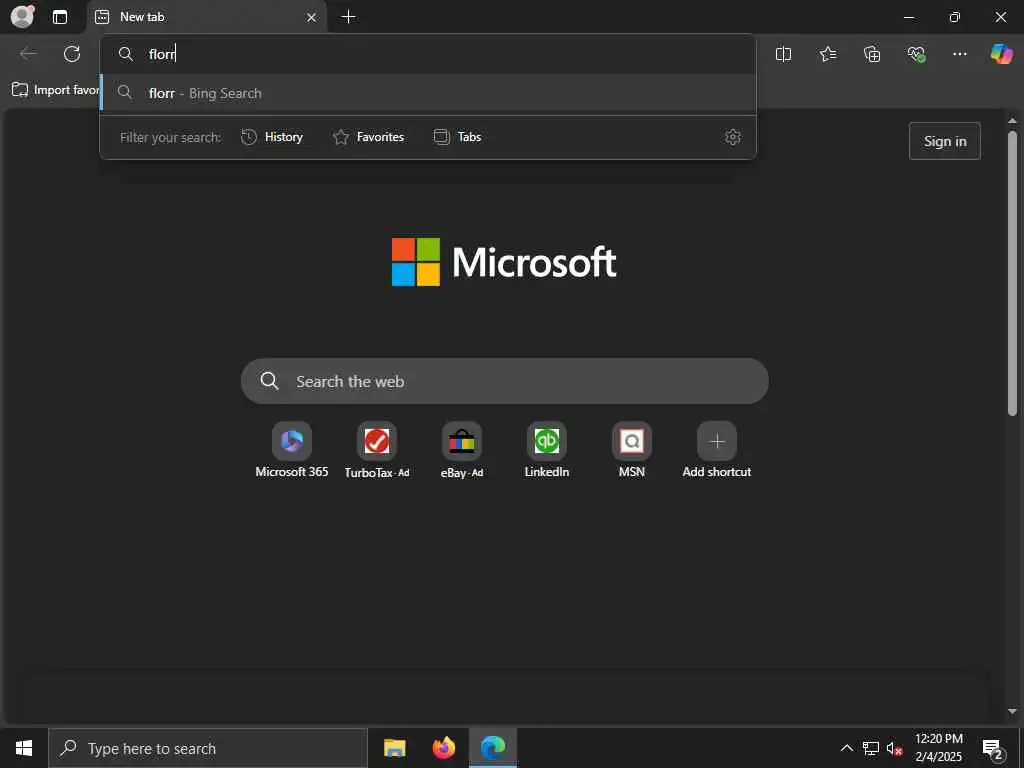Click the scrollbar up arrow

(1012, 121)
